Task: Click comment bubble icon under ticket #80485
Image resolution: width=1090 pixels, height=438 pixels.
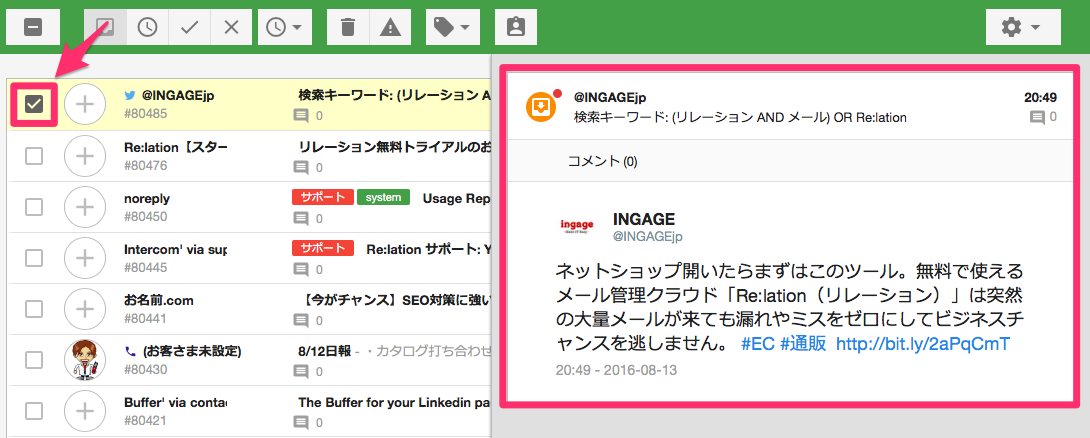Action: (300, 116)
